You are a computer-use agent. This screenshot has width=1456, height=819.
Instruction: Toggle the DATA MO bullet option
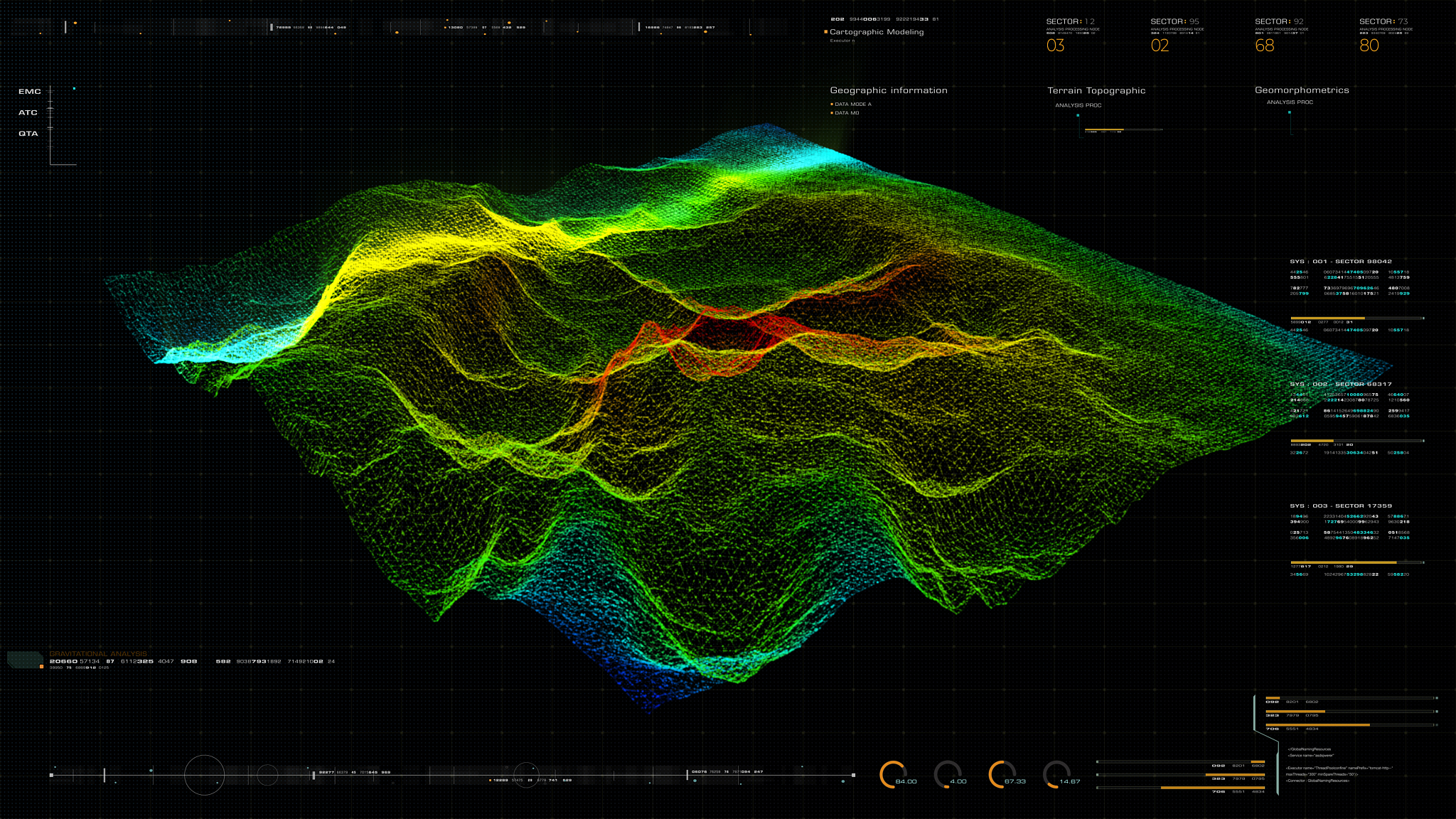coord(832,113)
